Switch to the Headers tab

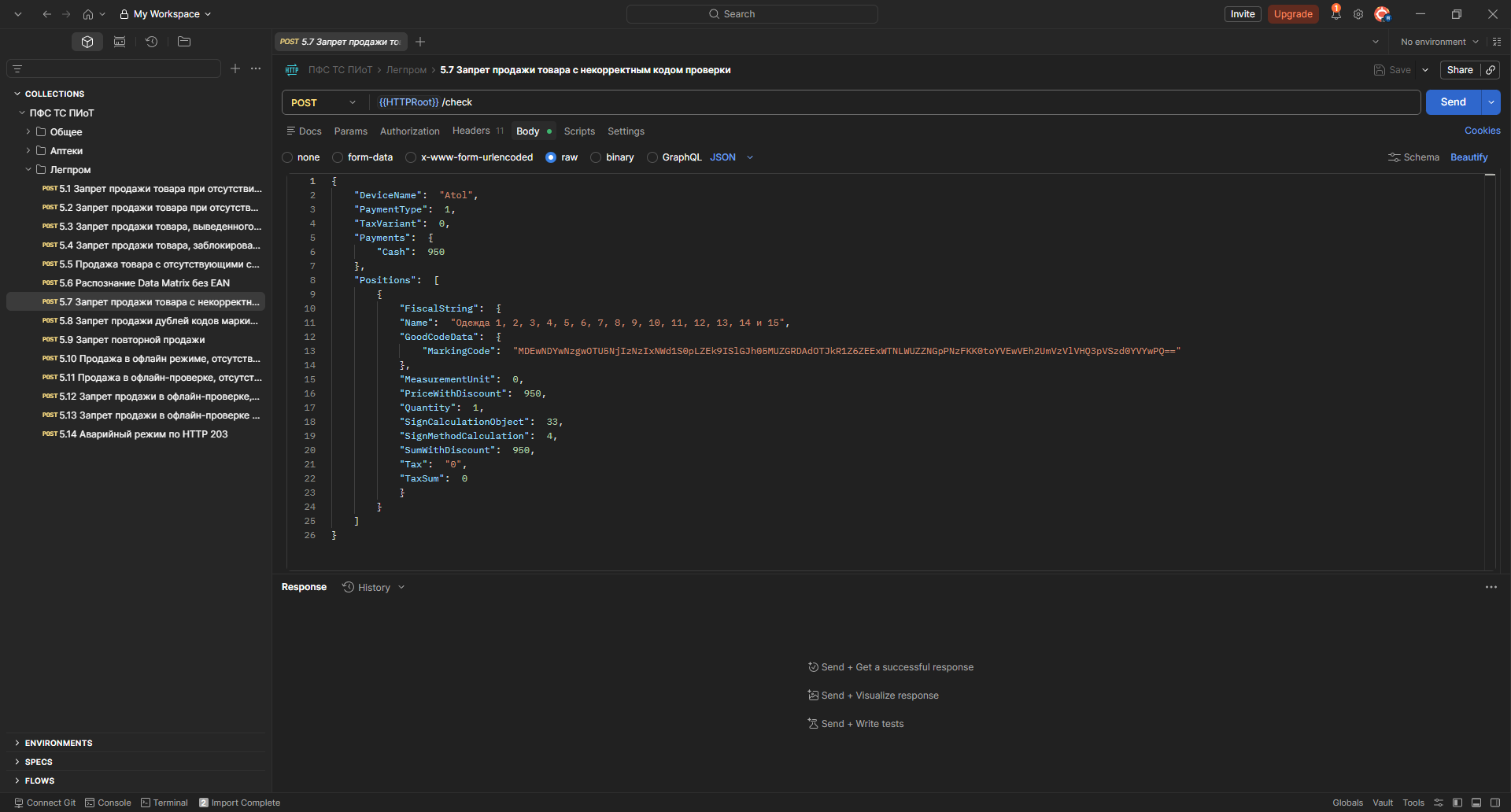tap(478, 131)
